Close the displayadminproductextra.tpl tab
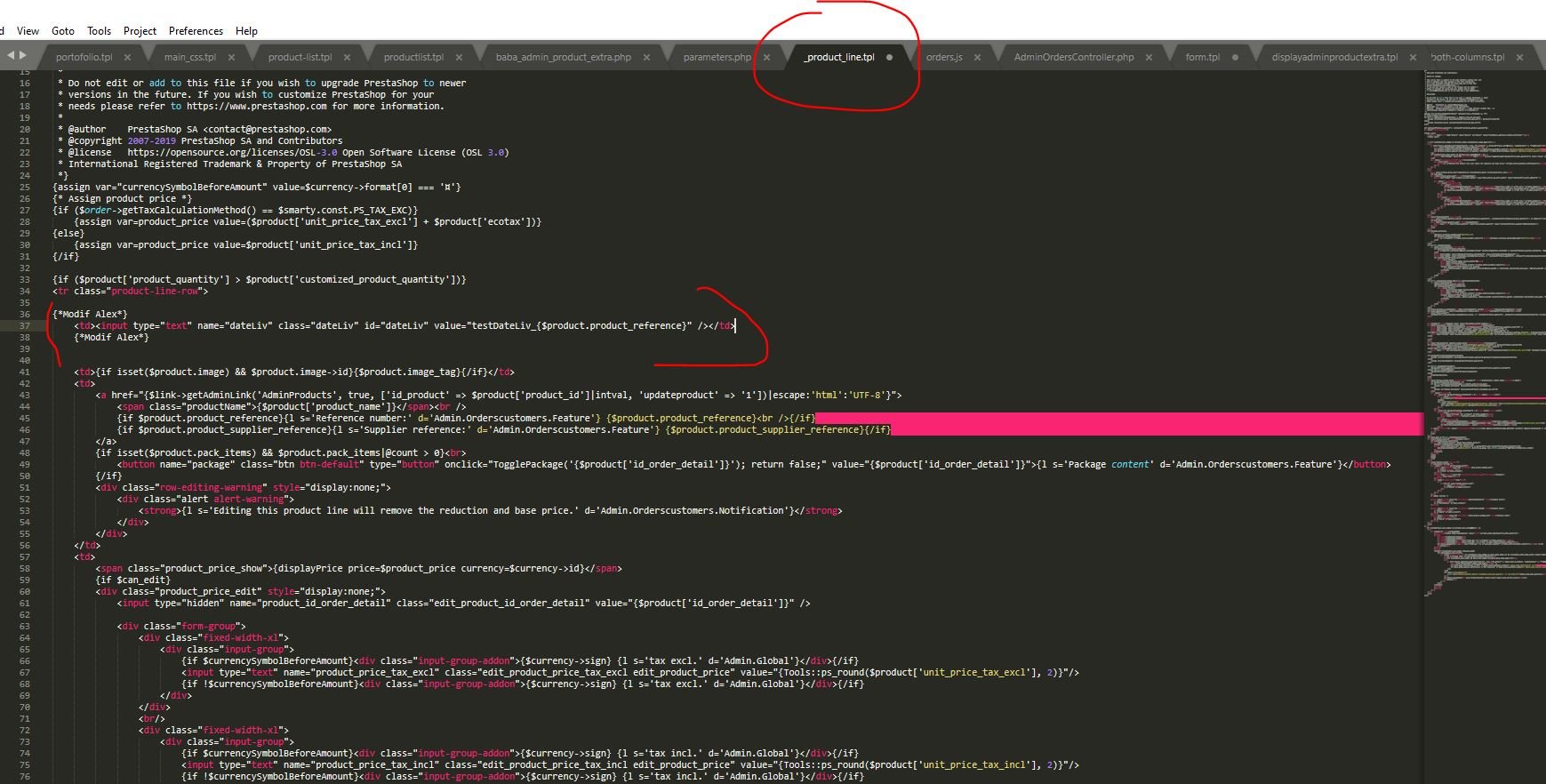This screenshot has width=1546, height=784. click(1413, 57)
